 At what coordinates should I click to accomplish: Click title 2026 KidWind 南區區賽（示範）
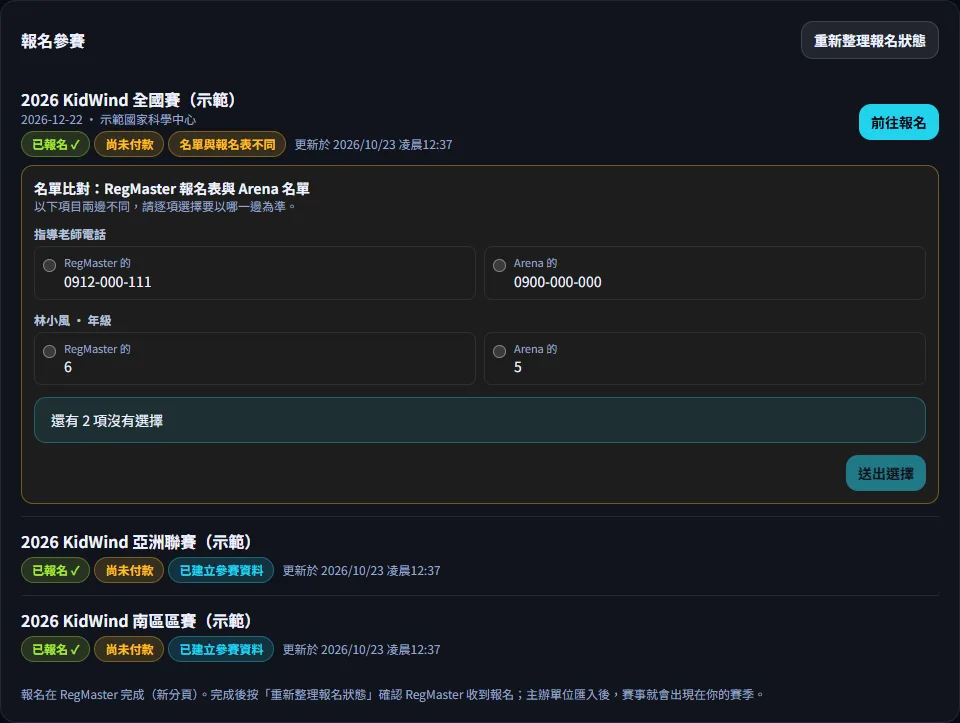coord(136,621)
